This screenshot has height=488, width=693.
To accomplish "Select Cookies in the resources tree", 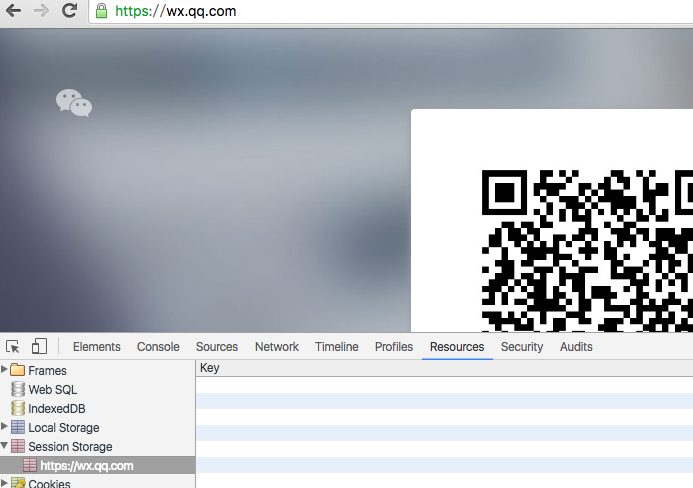I will pos(49,484).
